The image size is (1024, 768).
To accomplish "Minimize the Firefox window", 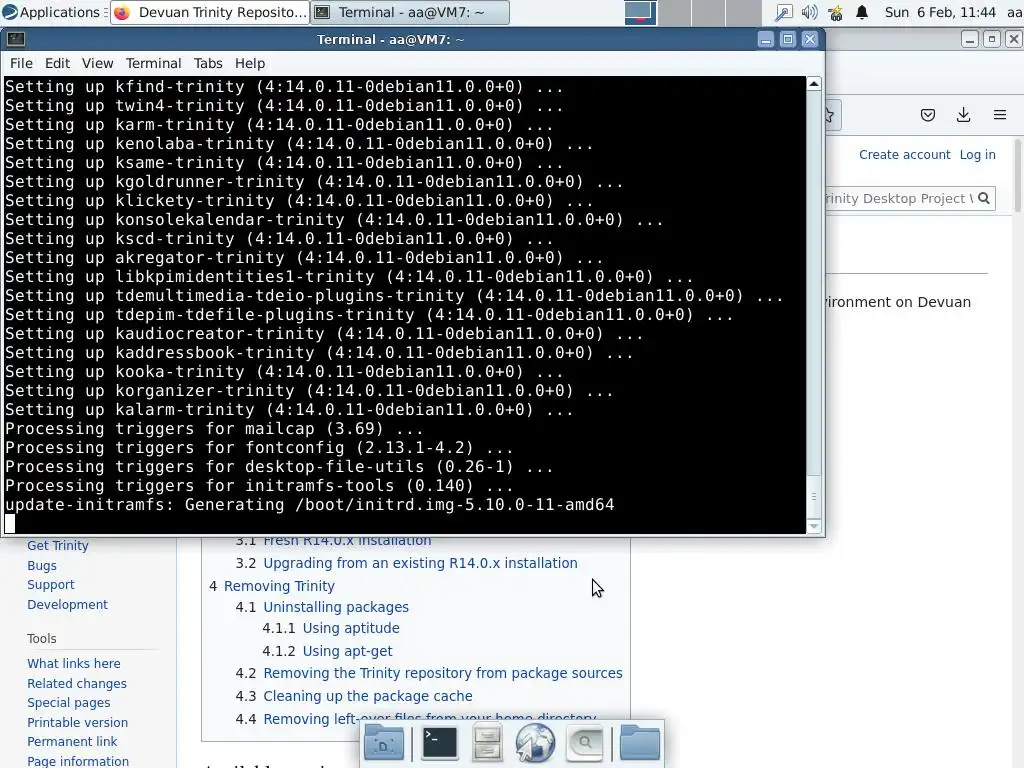I will (x=970, y=40).
